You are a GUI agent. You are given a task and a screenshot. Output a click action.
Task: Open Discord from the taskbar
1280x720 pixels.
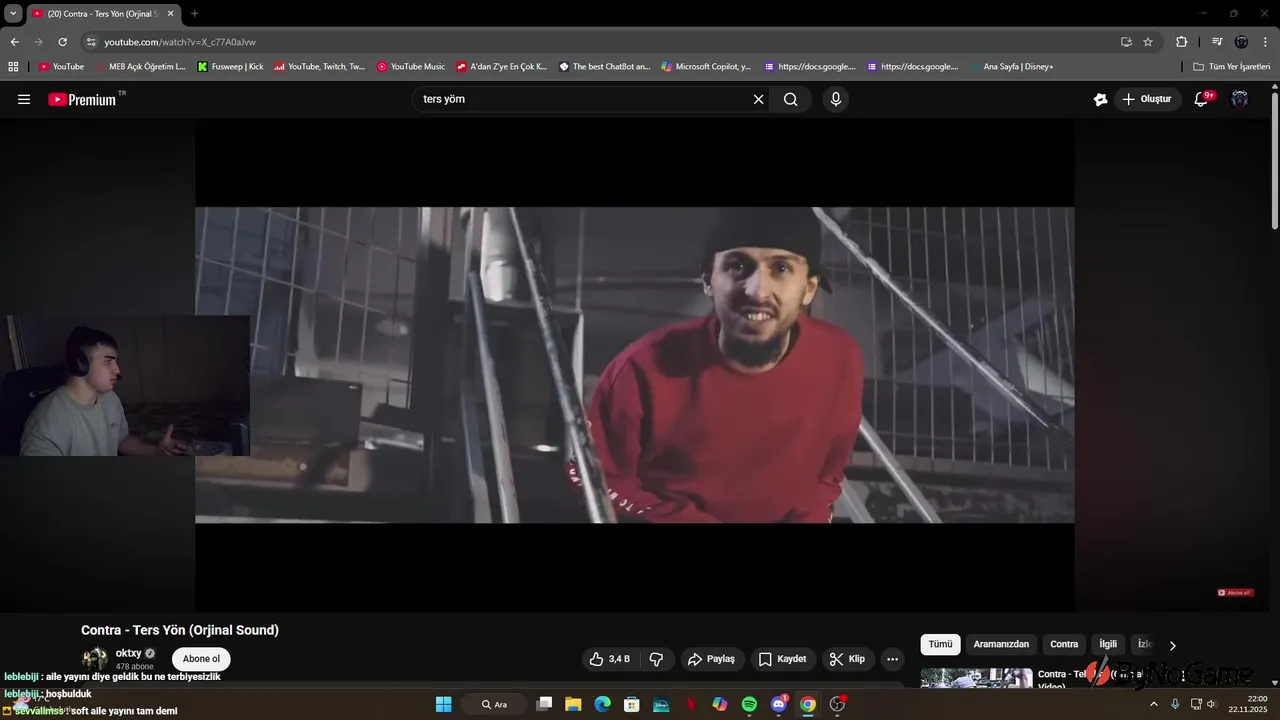779,704
